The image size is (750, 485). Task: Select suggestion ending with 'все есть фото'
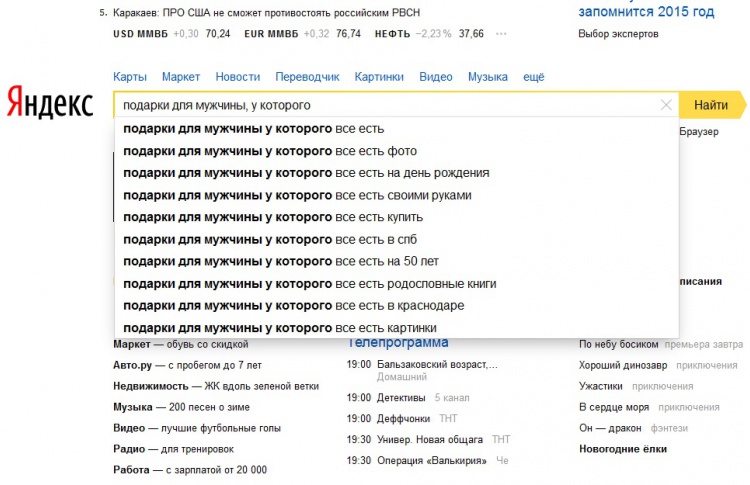pyautogui.click(x=397, y=151)
